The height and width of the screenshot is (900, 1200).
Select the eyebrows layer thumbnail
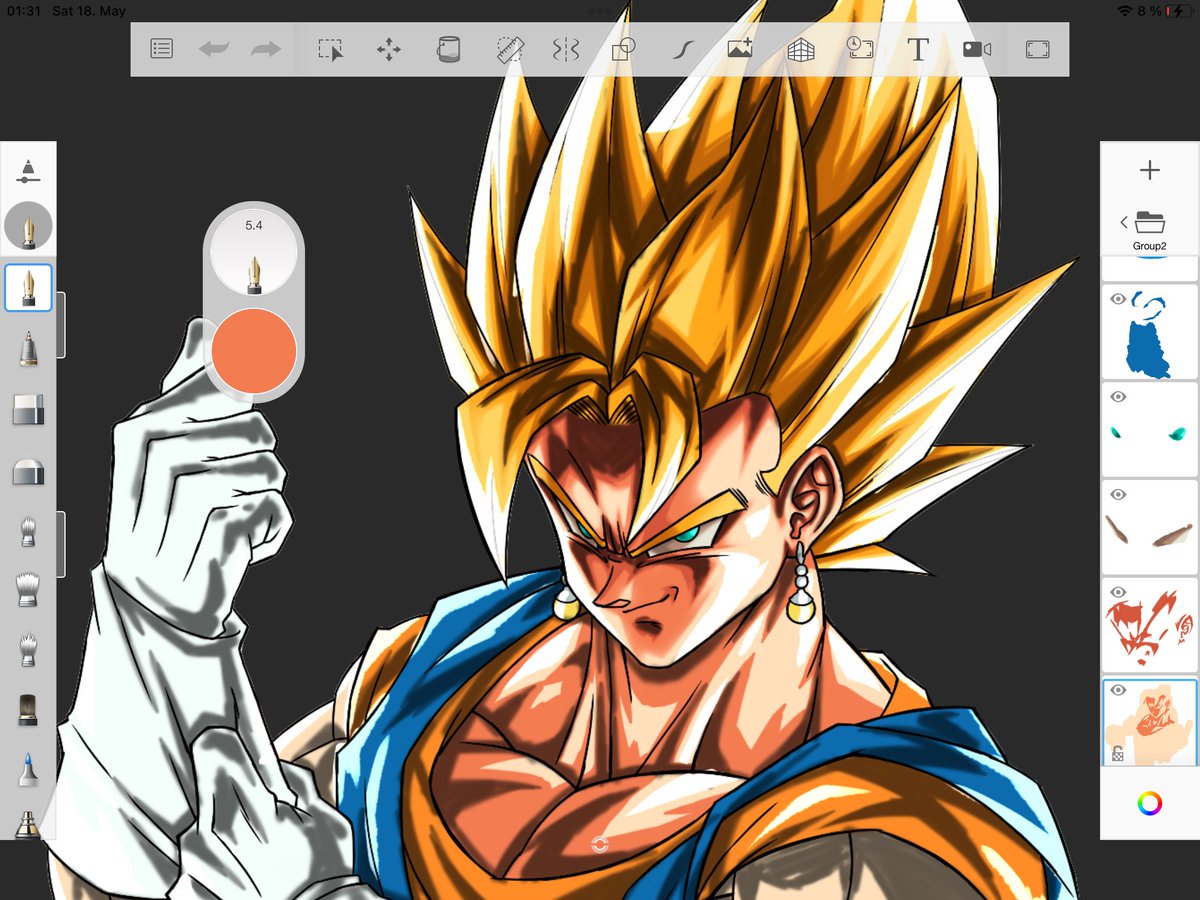[x=1150, y=527]
